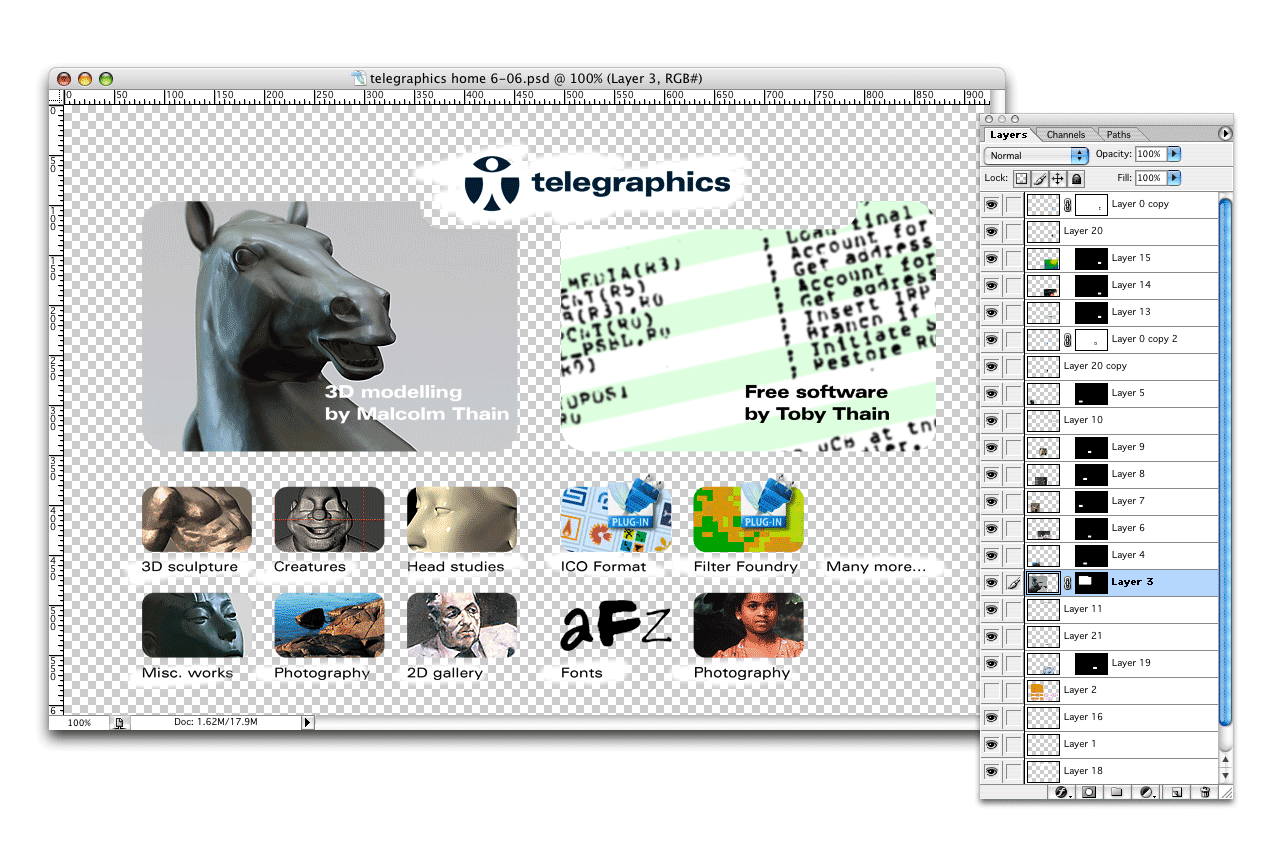Select Layer 5 row

(x=1100, y=393)
